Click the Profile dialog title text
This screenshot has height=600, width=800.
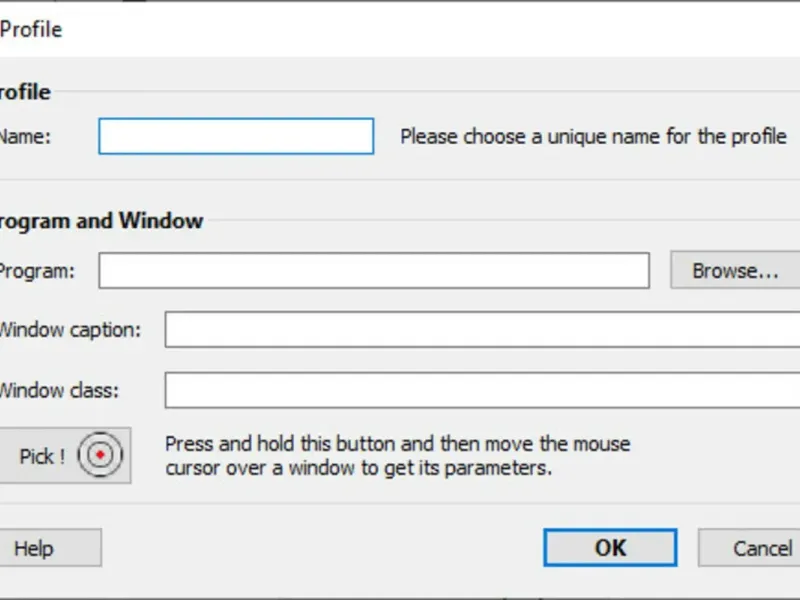(x=30, y=29)
